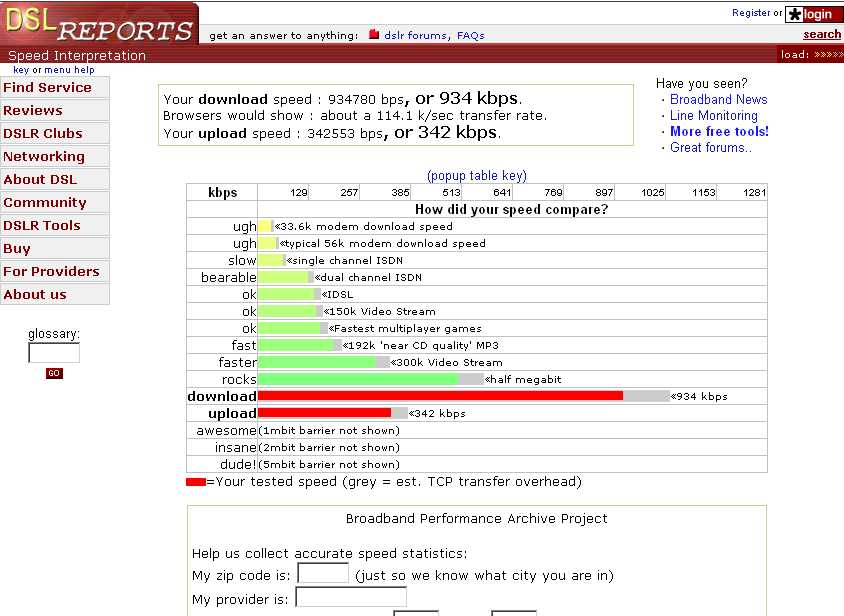
Task: Click the search link
Action: [822, 34]
